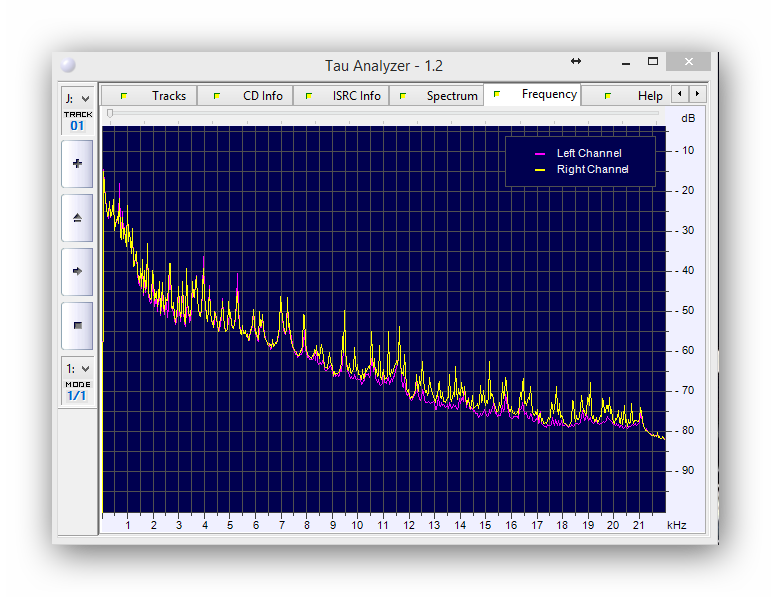Screen dimensions: 771x597
Task: Click the MODE label in left panel
Action: pyautogui.click(x=78, y=384)
